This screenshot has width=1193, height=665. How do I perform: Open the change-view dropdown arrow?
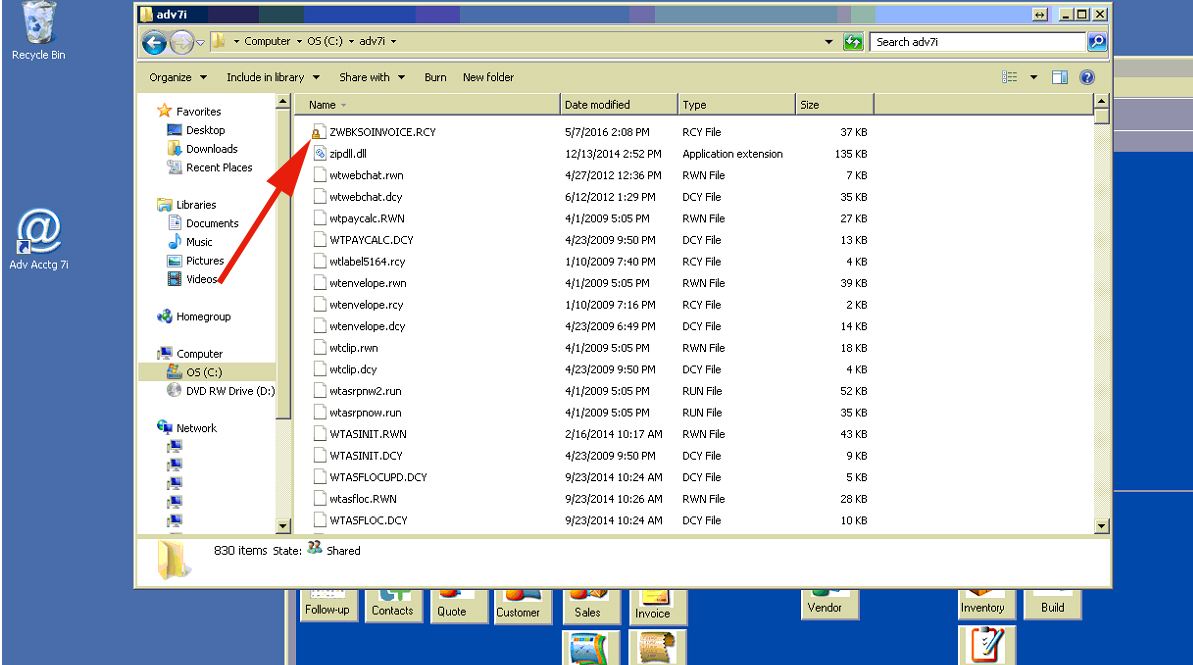pos(1033,76)
